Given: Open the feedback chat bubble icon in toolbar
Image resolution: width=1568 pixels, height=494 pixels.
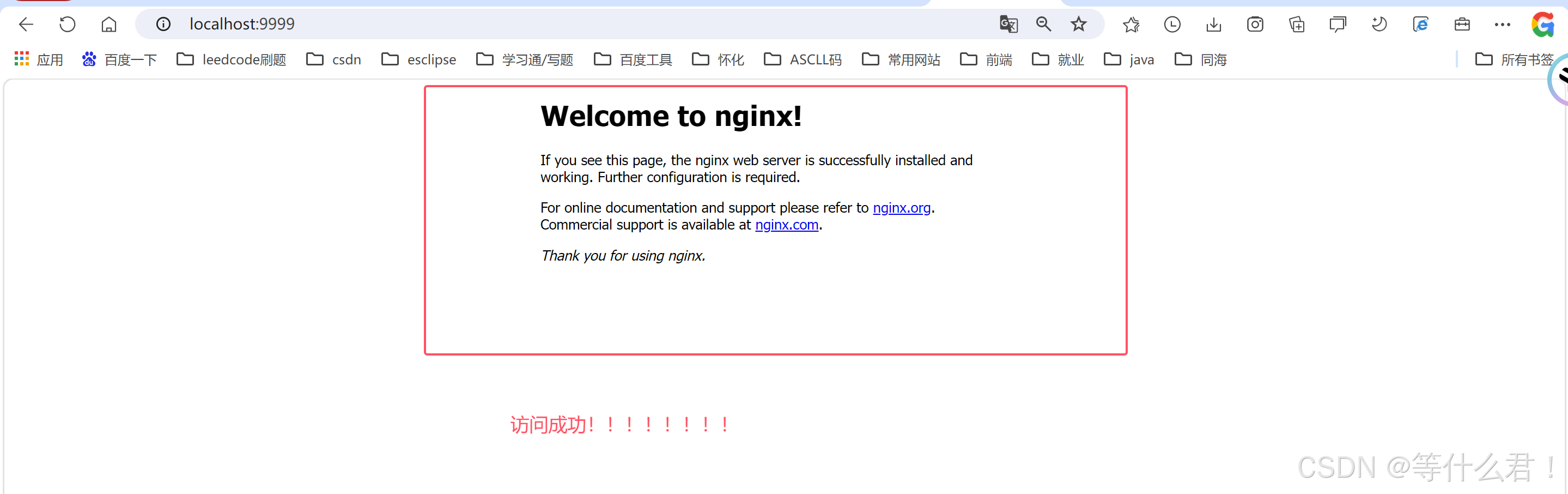Looking at the screenshot, I should click(x=1338, y=25).
